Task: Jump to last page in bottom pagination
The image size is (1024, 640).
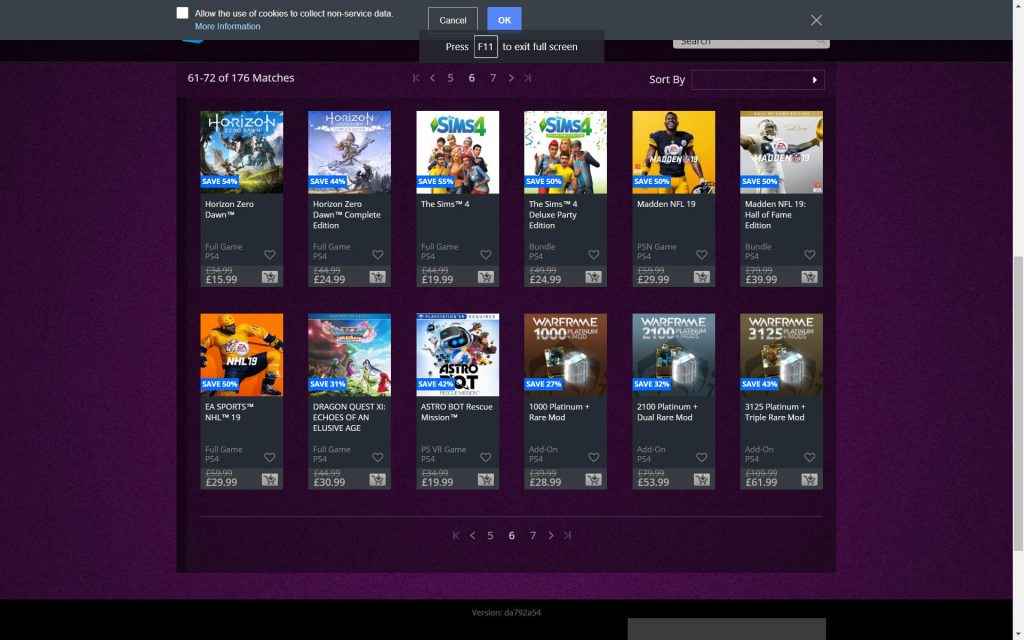Action: [568, 536]
